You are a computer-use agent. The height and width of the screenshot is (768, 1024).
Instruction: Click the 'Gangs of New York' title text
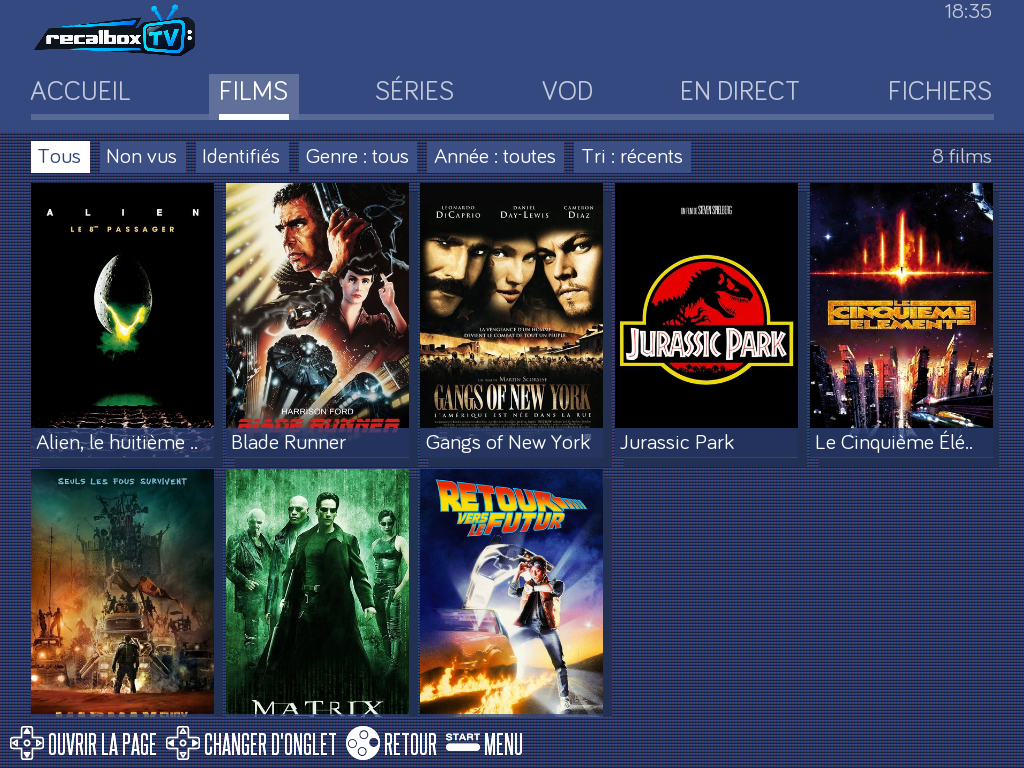pos(508,443)
